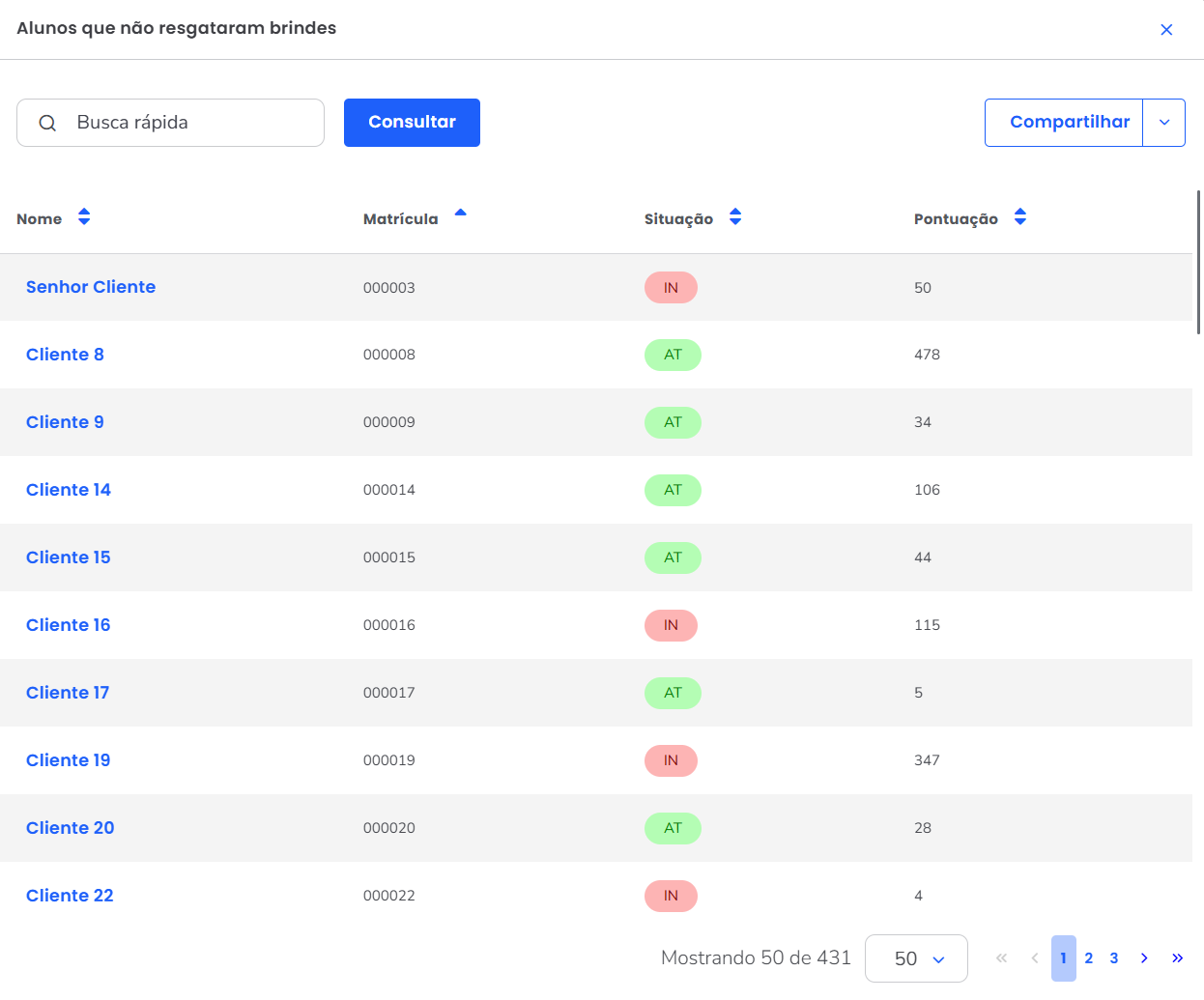Jump to last page double arrow

[1177, 958]
